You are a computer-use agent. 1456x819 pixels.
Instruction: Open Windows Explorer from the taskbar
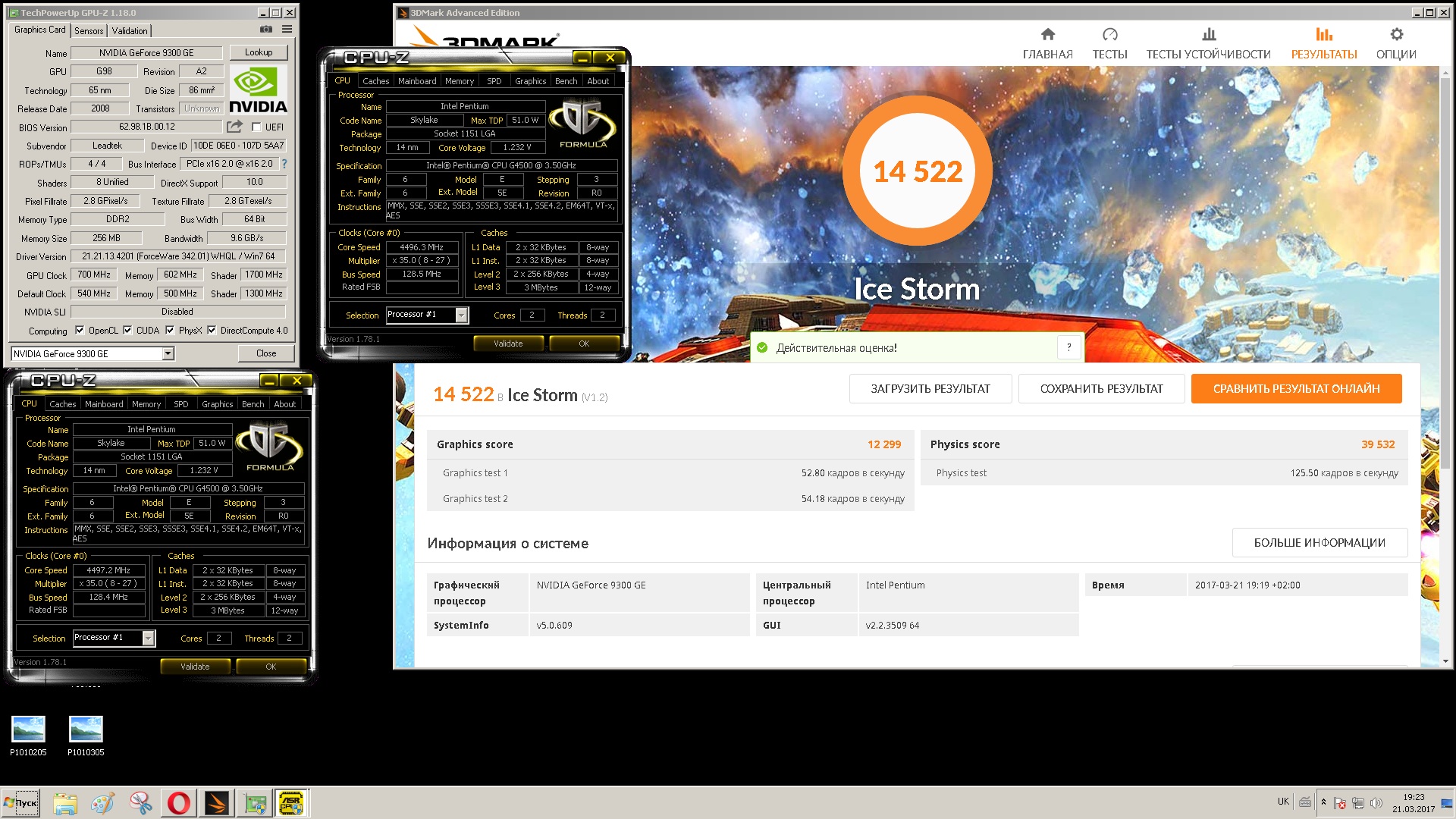coord(65,803)
